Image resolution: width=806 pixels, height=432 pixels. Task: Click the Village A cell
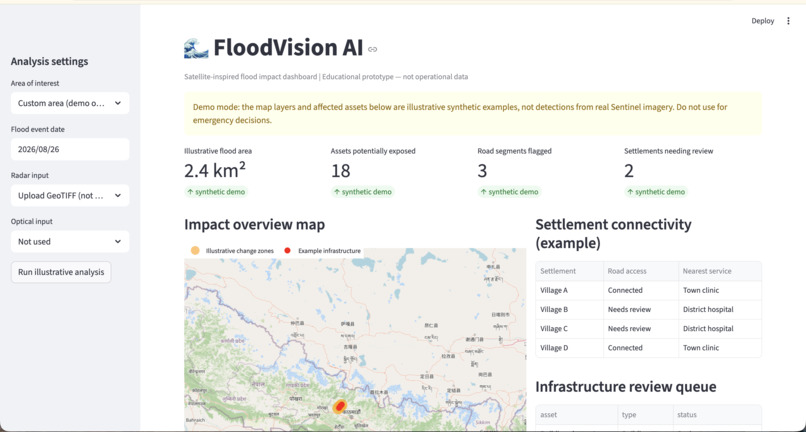point(569,290)
